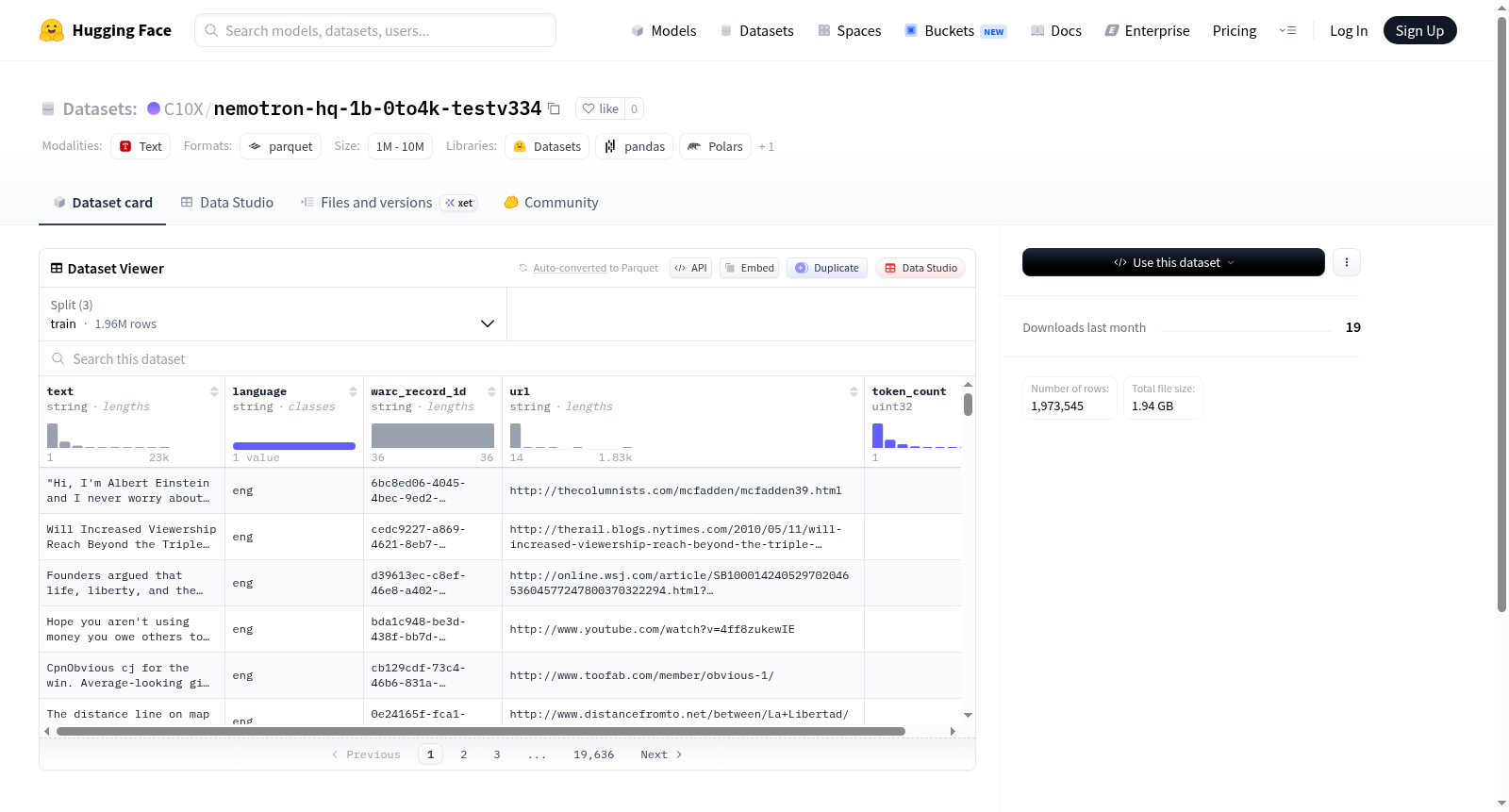Viewport: 1509px width, 812px height.
Task: Open the Use this dataset dropdown
Action: [x=1173, y=262]
